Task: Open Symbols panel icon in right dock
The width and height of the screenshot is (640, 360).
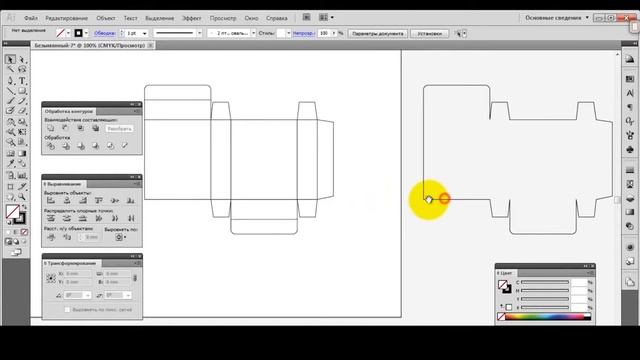Action: coord(630,150)
